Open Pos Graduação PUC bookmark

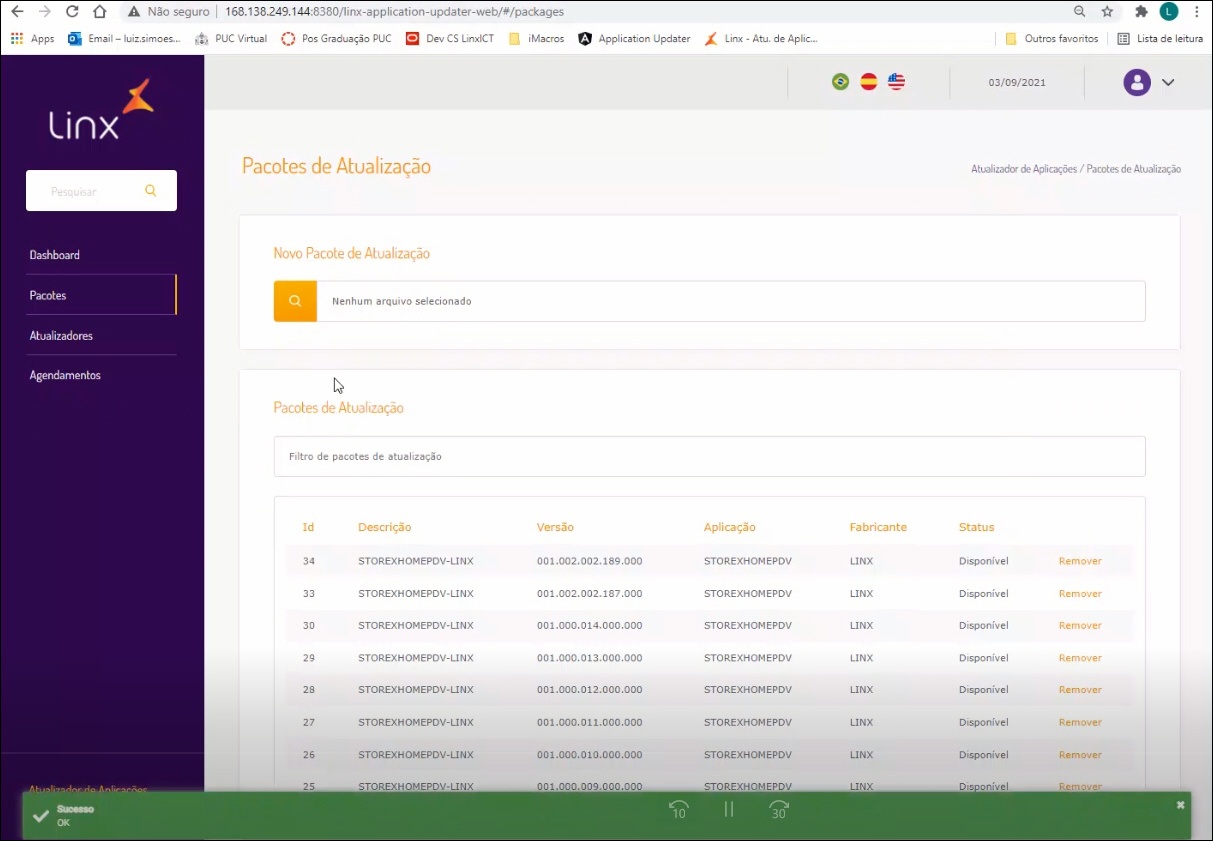[x=337, y=39]
